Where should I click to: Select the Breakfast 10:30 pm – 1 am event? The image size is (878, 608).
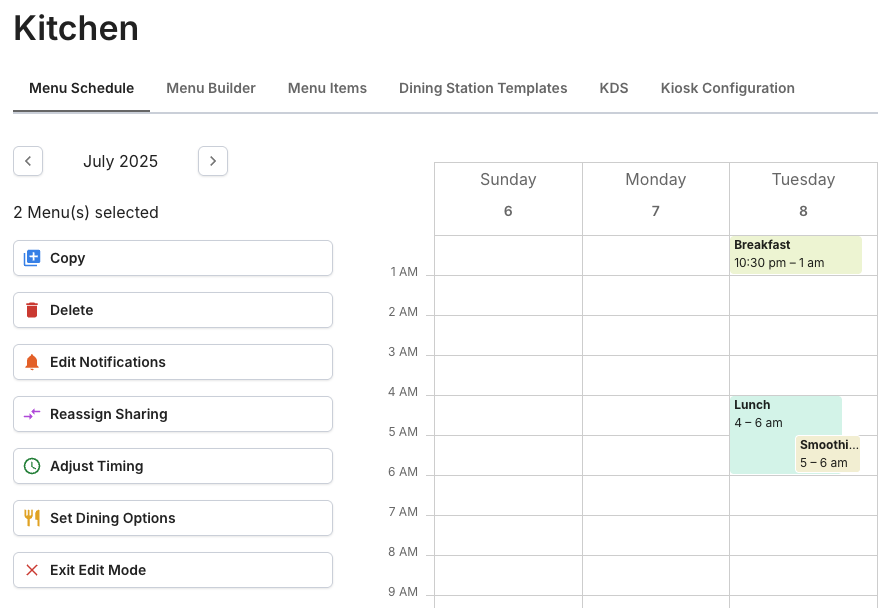tap(796, 255)
